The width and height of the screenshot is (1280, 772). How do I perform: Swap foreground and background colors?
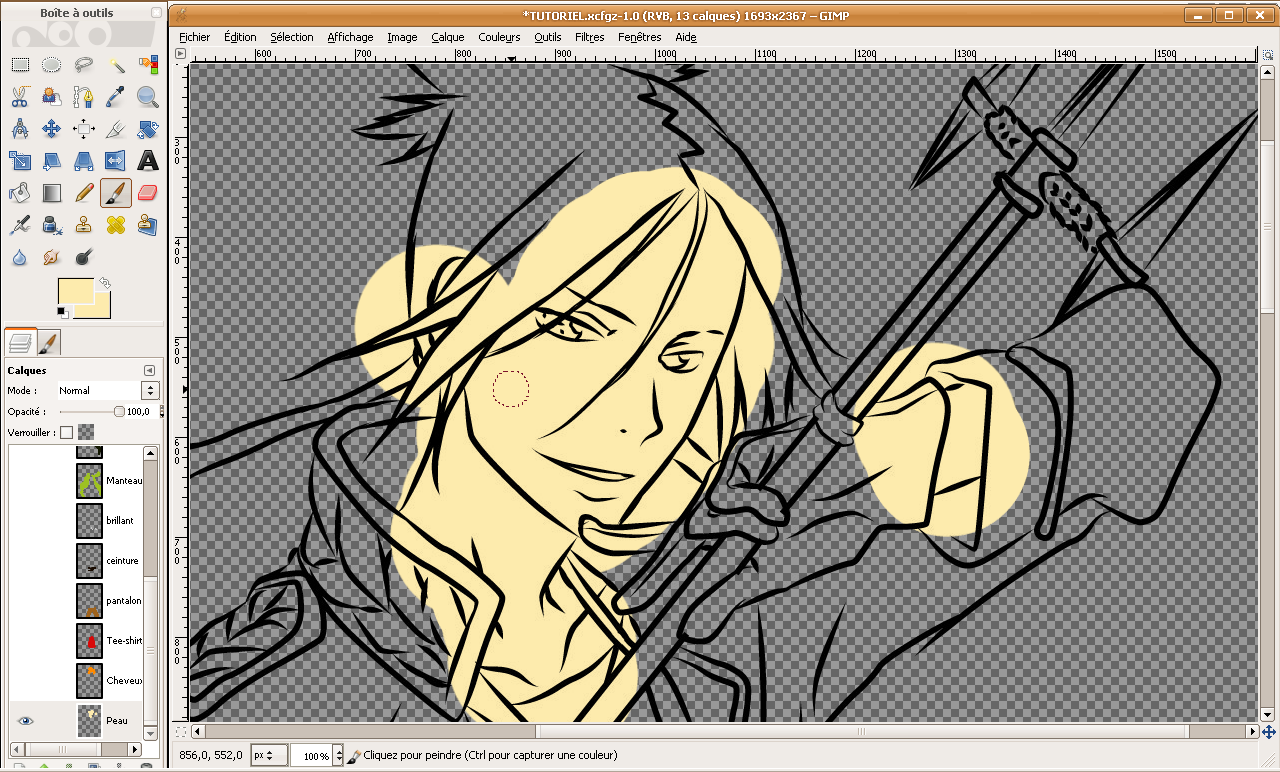104,284
